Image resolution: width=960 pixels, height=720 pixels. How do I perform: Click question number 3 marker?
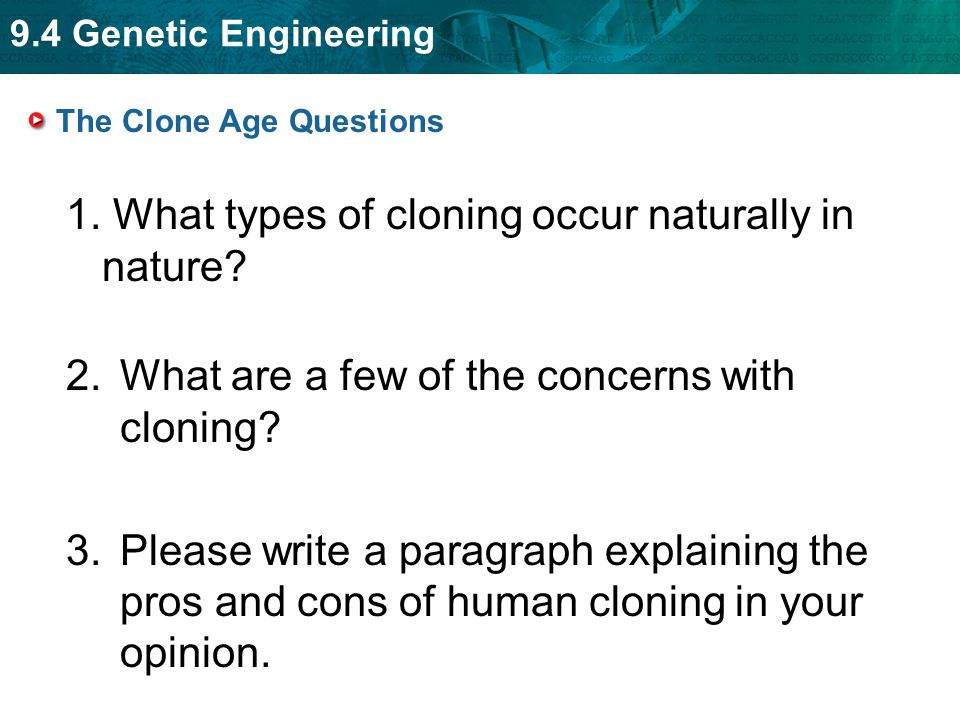pos(83,550)
